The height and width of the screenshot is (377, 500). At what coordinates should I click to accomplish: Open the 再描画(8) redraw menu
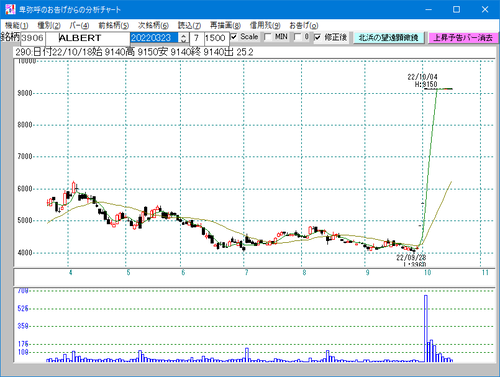pyautogui.click(x=225, y=25)
